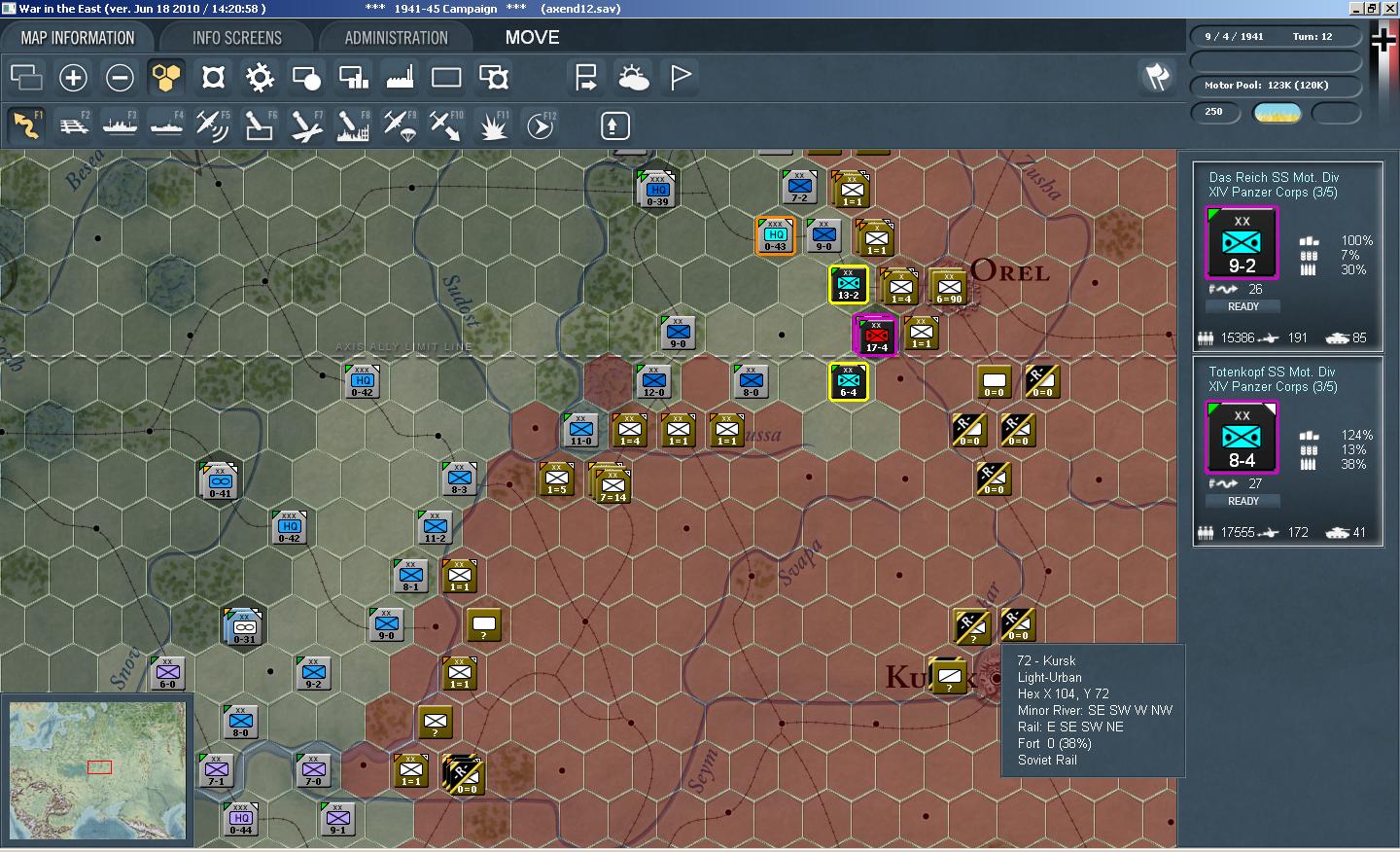Viewport: 1400px width, 852px height.
Task: Open the Totenkopf SS Mot. Div counter details
Action: pyautogui.click(x=1242, y=437)
